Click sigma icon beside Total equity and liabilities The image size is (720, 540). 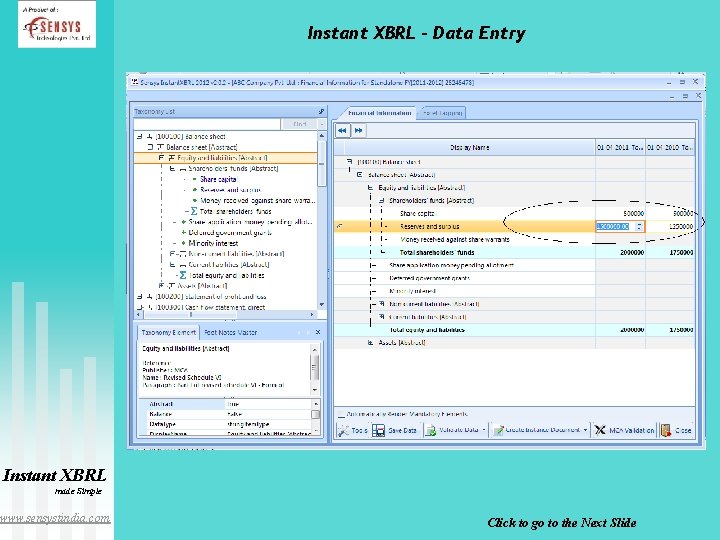(x=183, y=275)
